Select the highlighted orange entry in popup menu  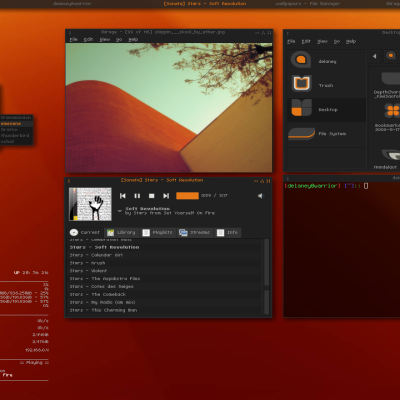16,124
